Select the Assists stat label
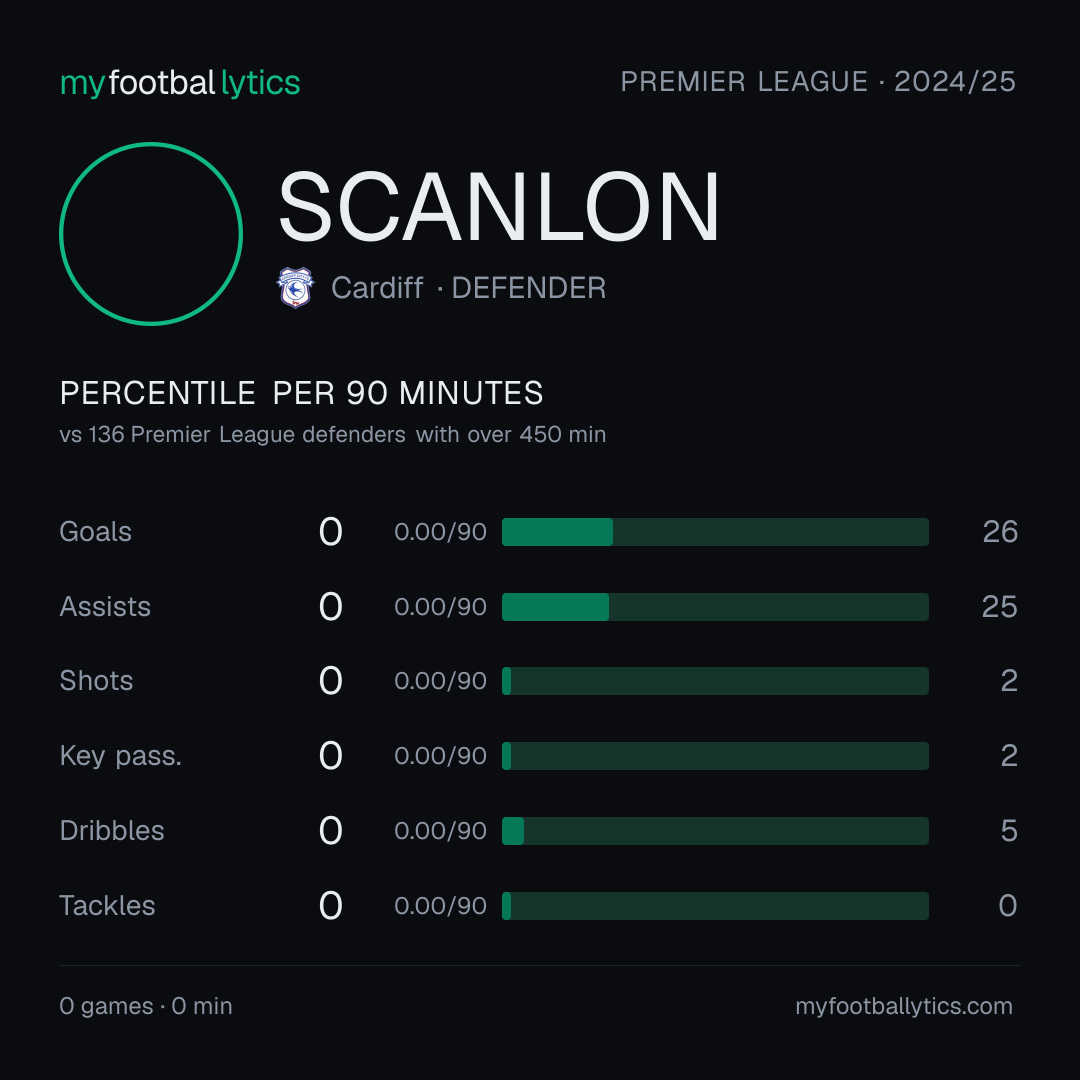 point(105,607)
